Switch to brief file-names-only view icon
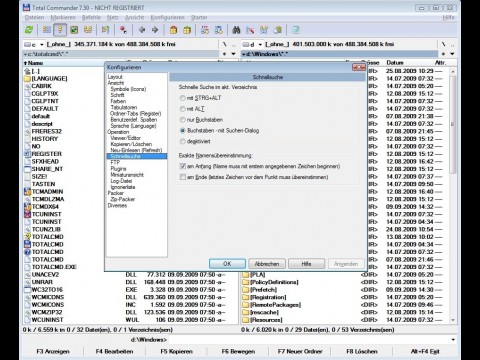Screen dimensions: 480x360 (47, 30)
